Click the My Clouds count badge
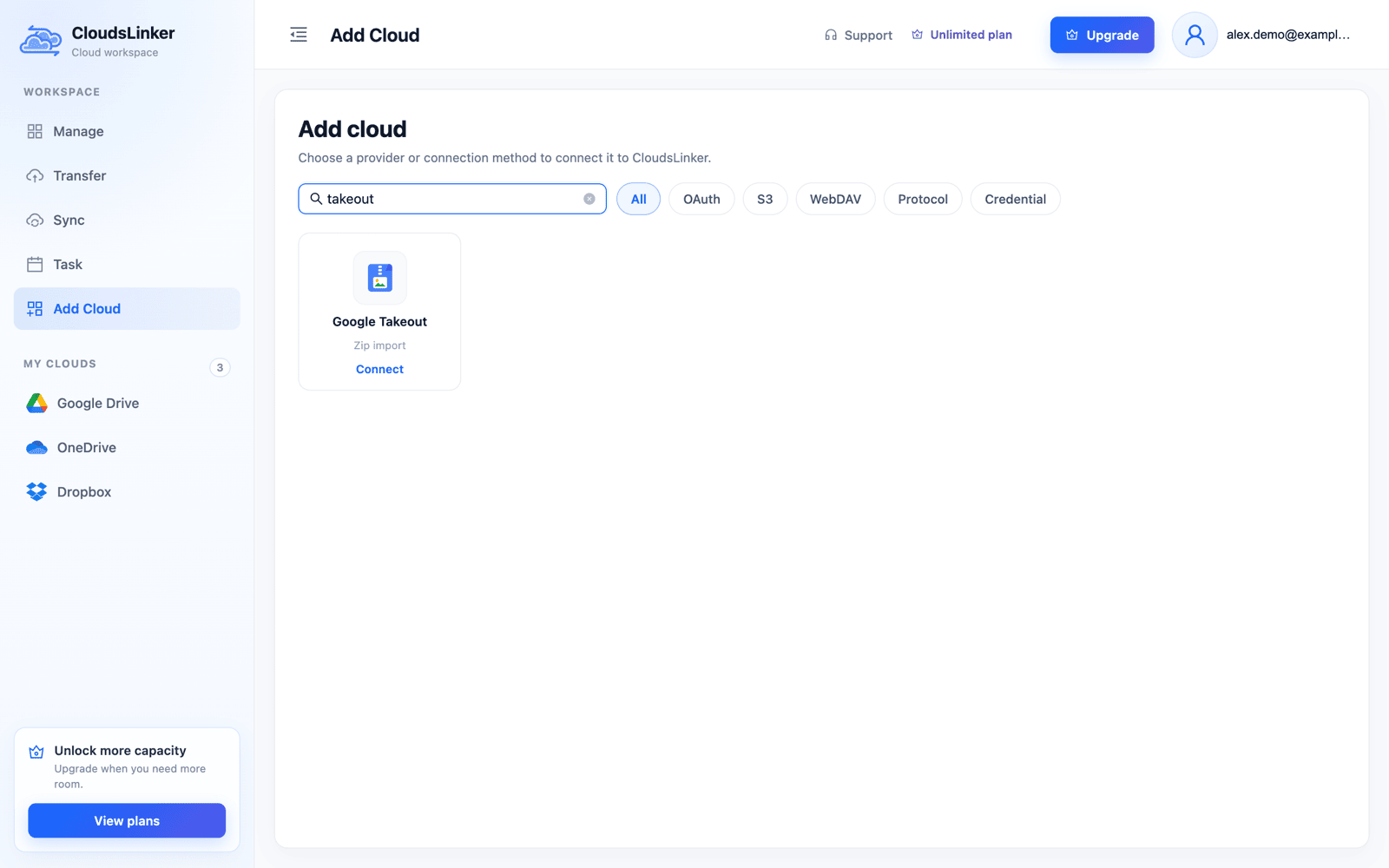The height and width of the screenshot is (868, 1389). (220, 367)
